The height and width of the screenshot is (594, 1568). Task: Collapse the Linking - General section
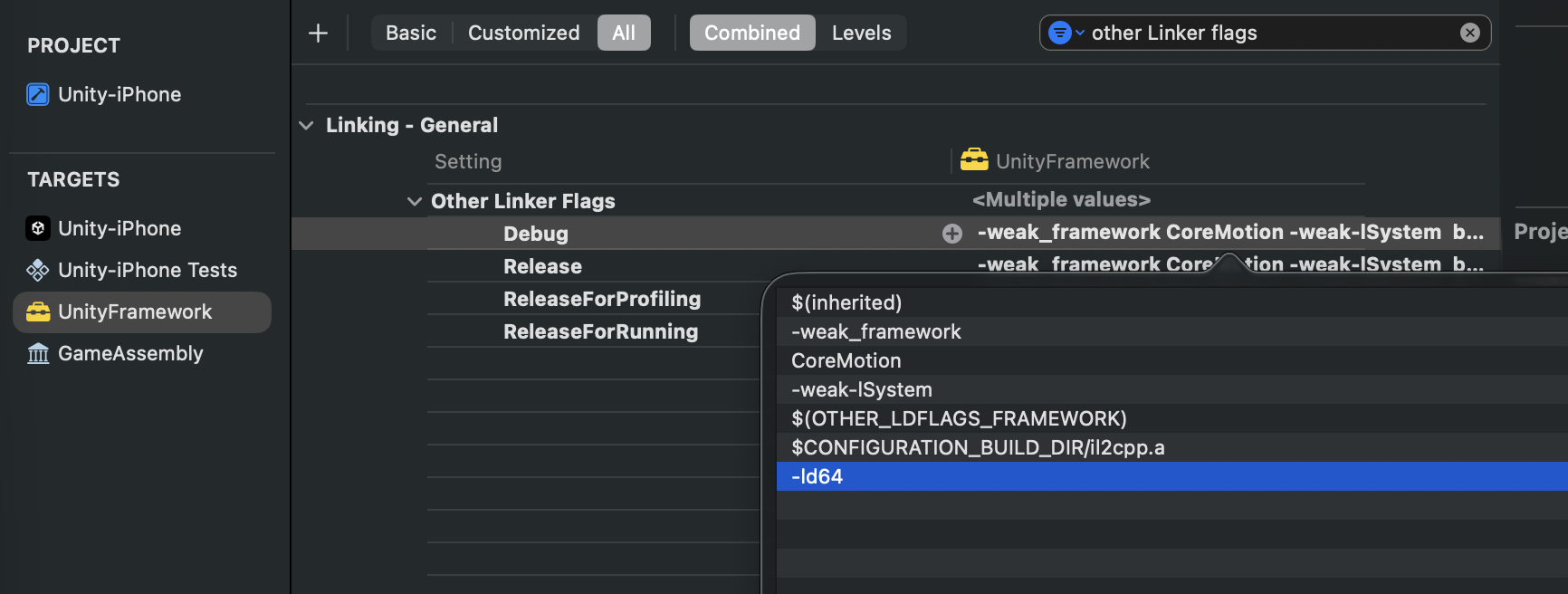[x=306, y=125]
